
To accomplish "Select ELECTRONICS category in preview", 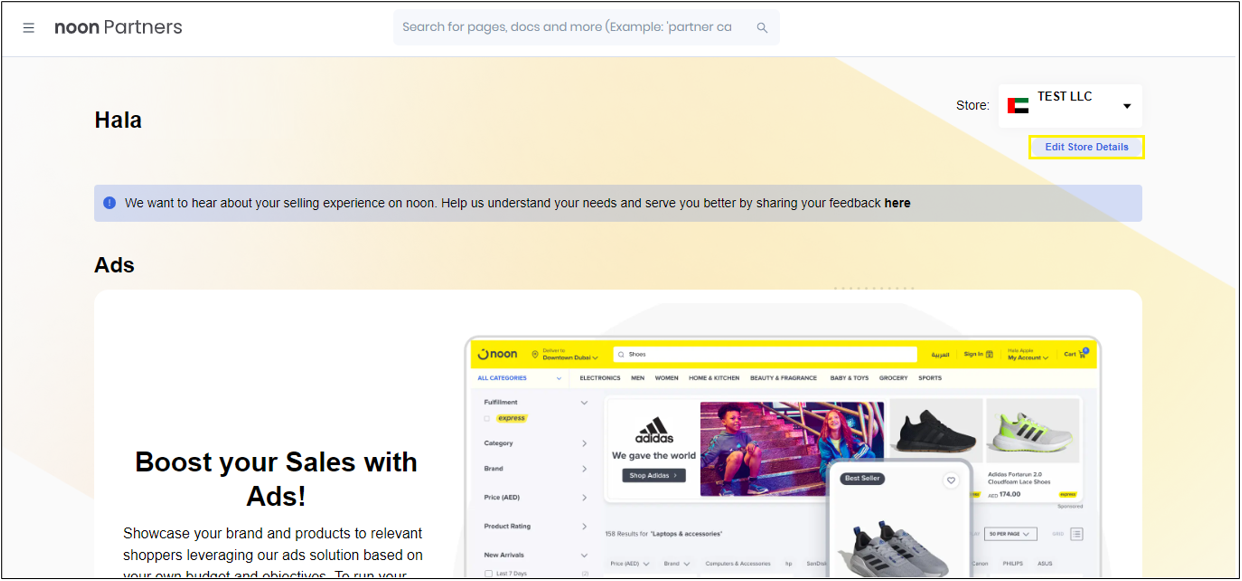I will click(x=600, y=378).
